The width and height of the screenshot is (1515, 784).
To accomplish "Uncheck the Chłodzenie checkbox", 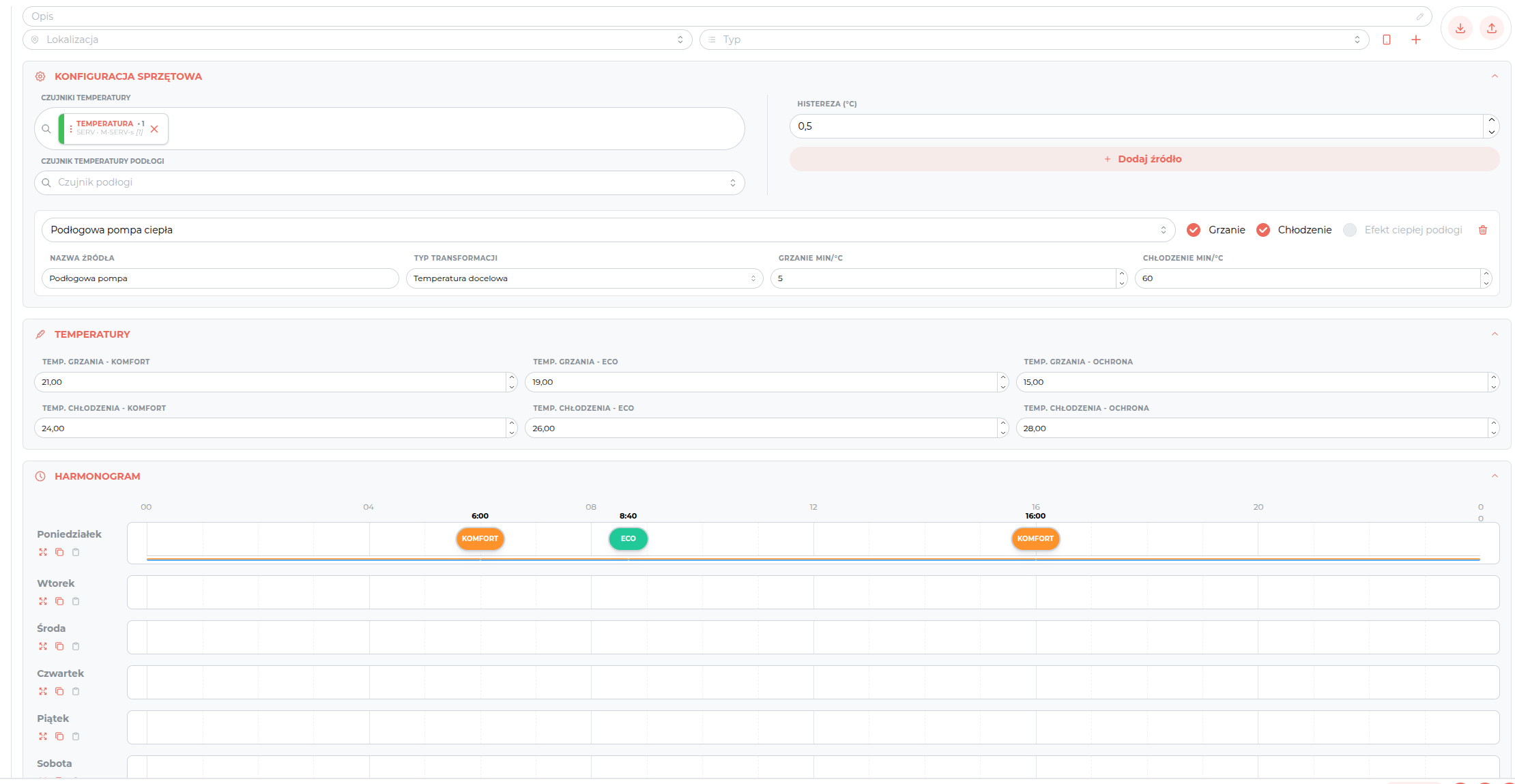I will click(1263, 230).
